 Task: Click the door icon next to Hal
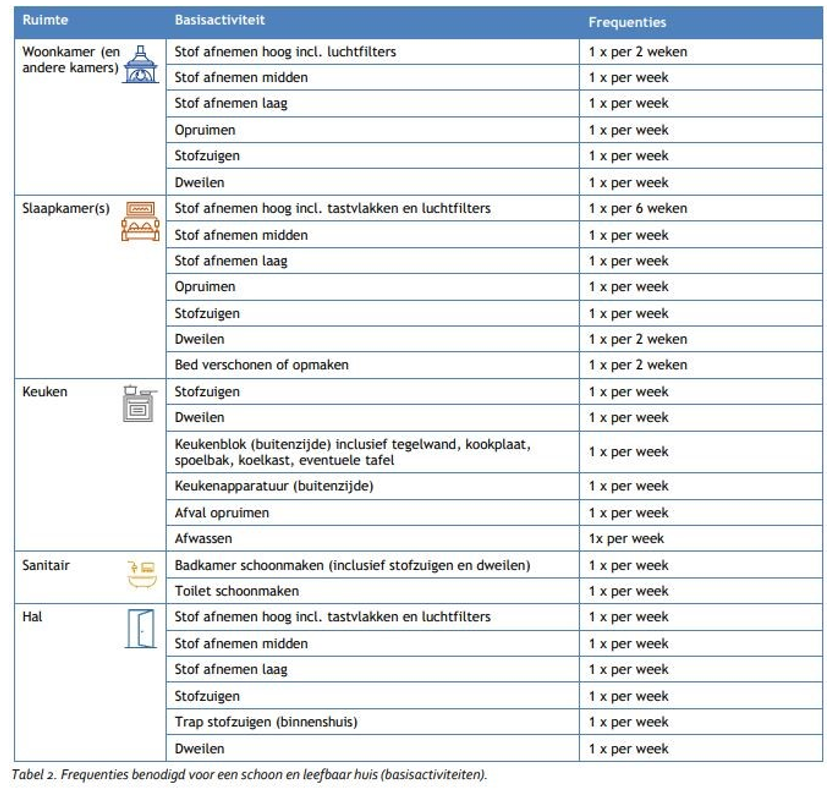141,628
